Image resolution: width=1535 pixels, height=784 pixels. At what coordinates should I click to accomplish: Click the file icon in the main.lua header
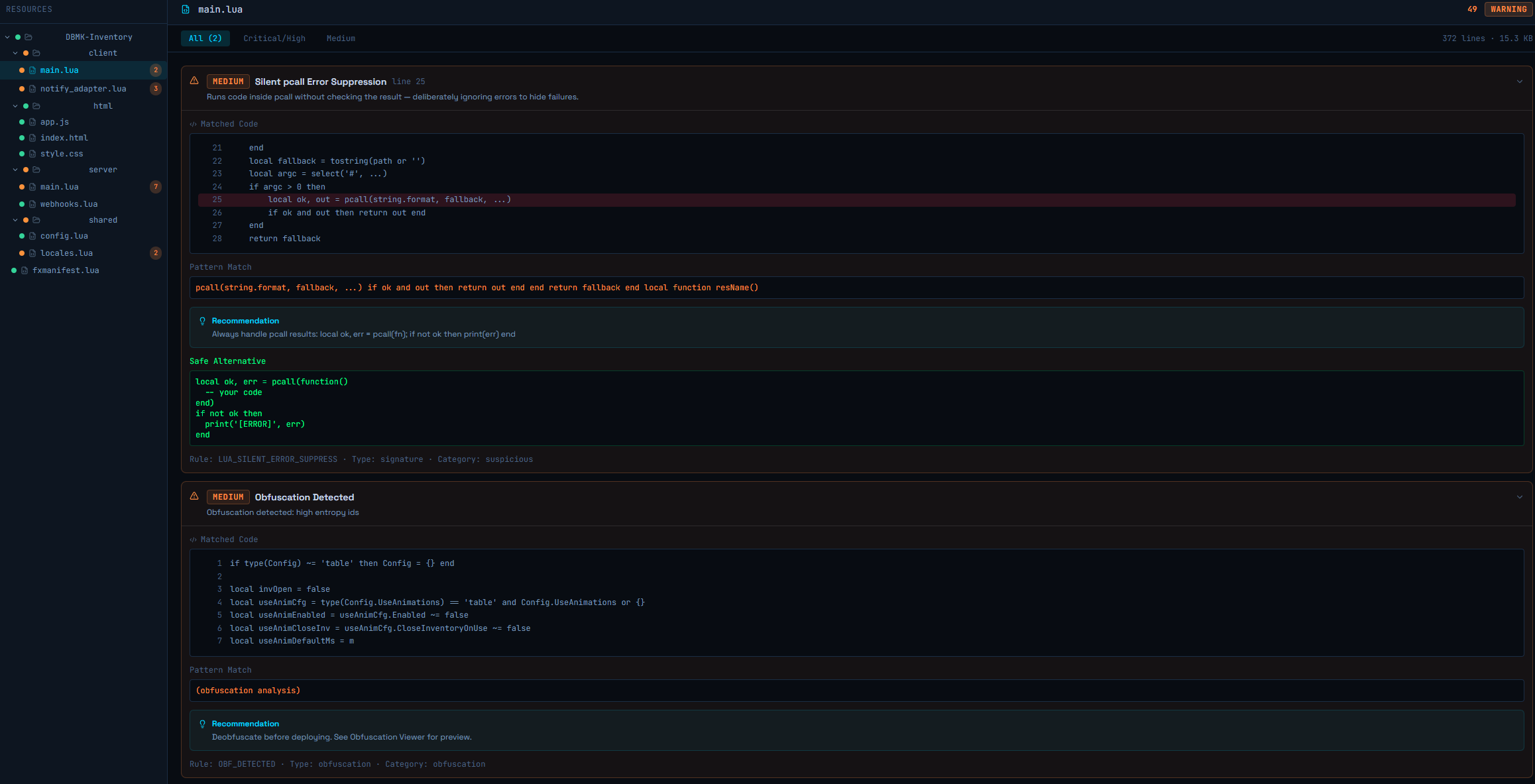186,9
